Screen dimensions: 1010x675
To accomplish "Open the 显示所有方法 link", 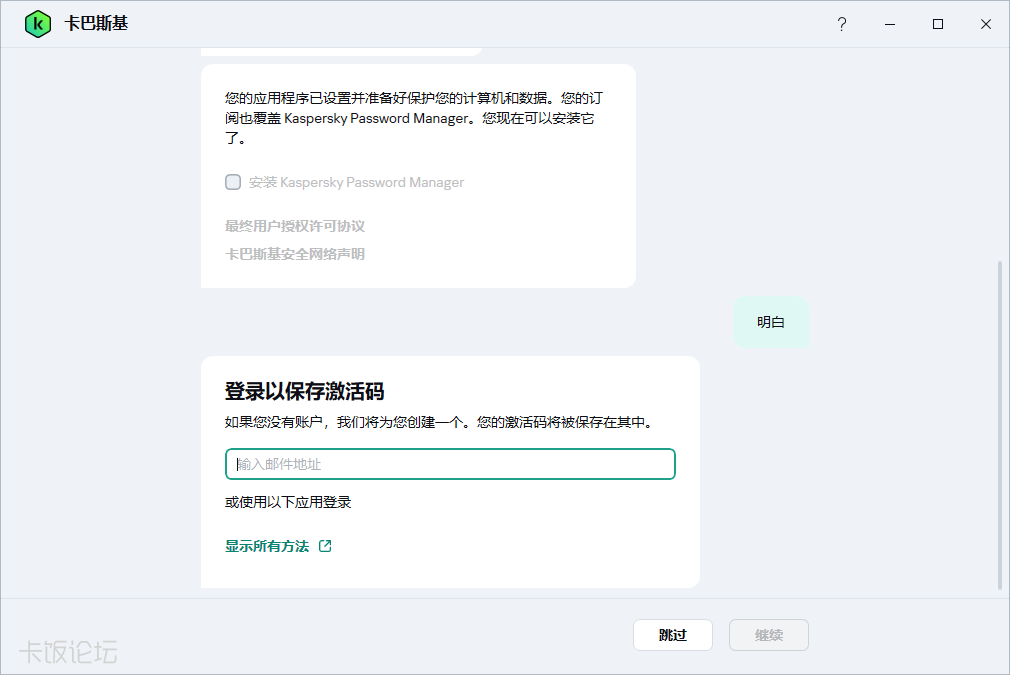I will [267, 546].
